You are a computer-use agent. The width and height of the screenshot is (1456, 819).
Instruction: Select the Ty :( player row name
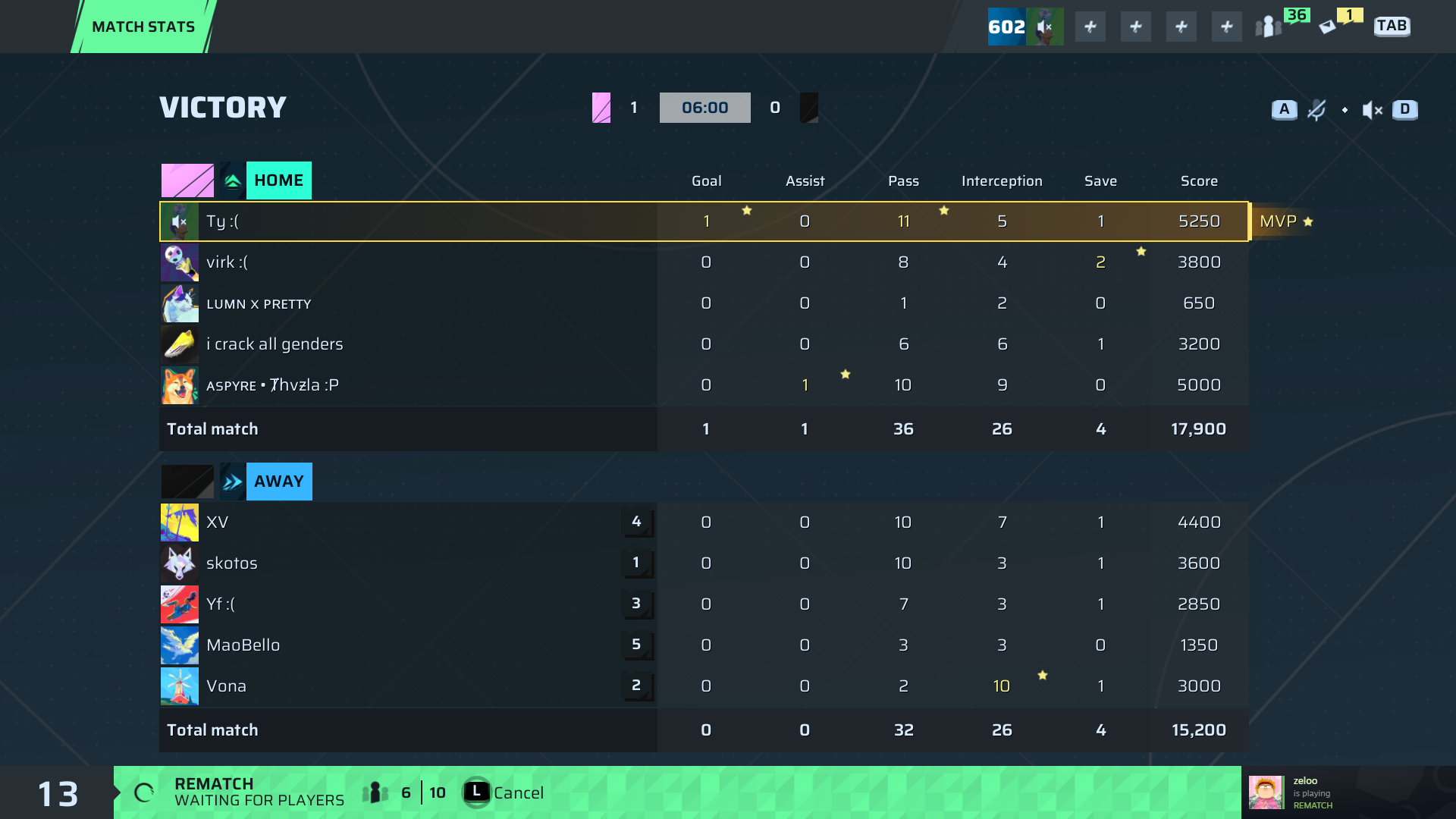222,221
